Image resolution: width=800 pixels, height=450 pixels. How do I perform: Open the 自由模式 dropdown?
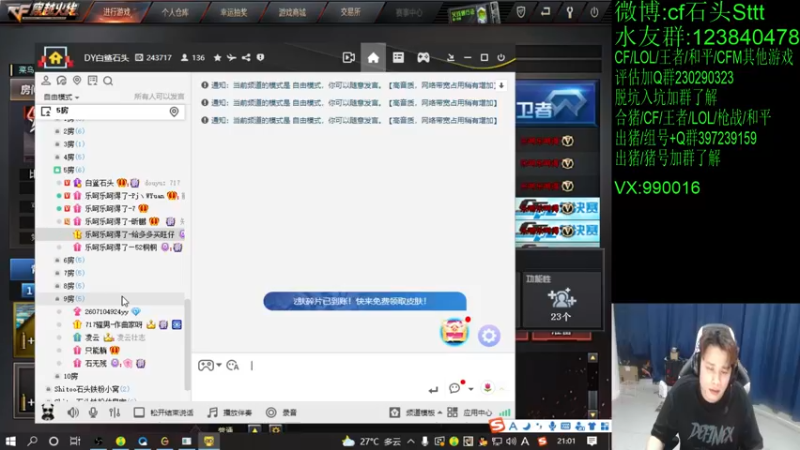coord(61,97)
